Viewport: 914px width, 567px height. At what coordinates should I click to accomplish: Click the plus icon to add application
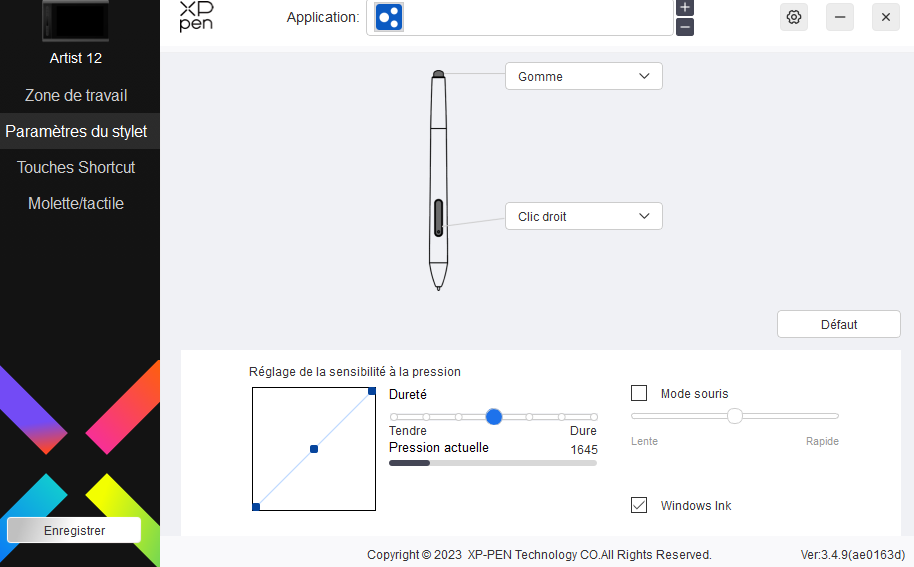685,7
